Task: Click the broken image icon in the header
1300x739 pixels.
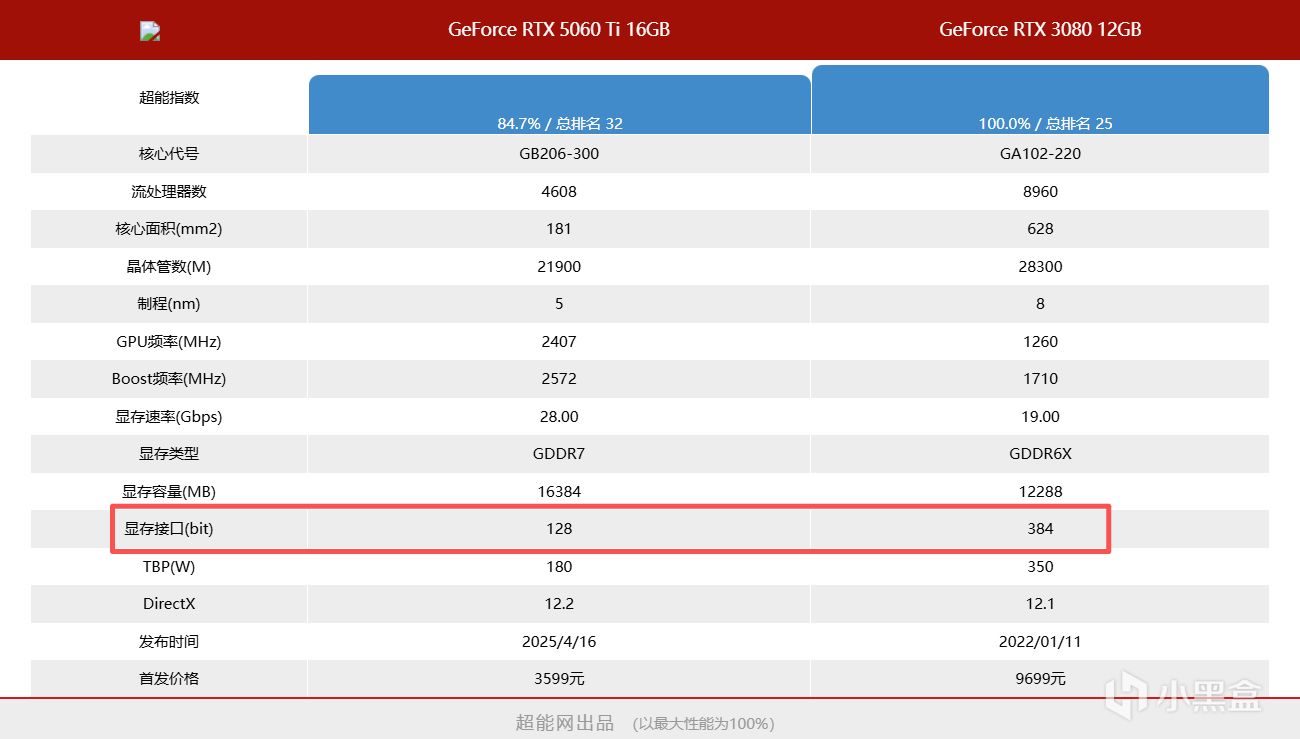Action: click(x=150, y=31)
